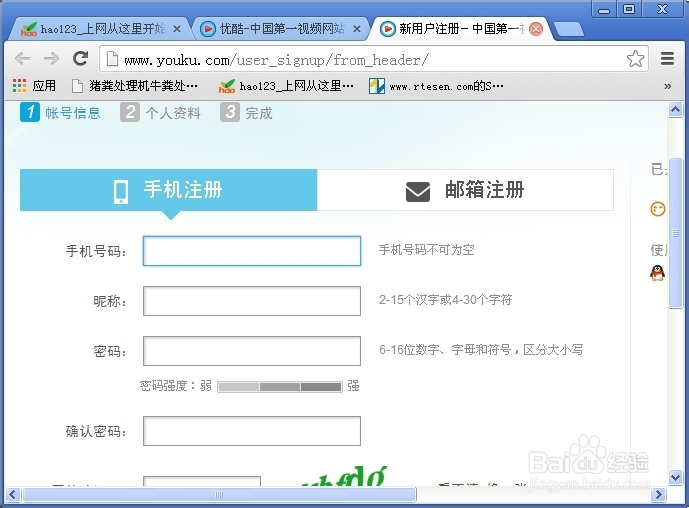The height and width of the screenshot is (508, 689).
Task: Click the horizontal scrollbar thumb
Action: [219, 494]
